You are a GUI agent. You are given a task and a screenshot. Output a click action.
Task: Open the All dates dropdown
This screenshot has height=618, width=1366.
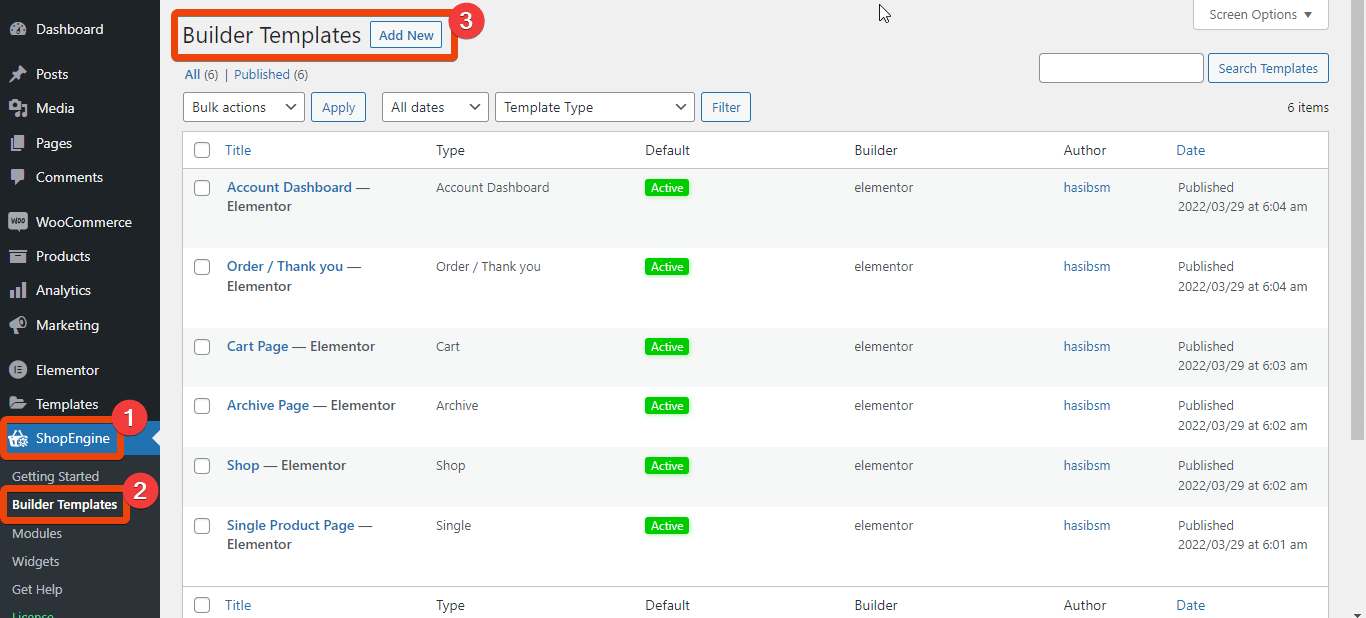click(x=434, y=107)
